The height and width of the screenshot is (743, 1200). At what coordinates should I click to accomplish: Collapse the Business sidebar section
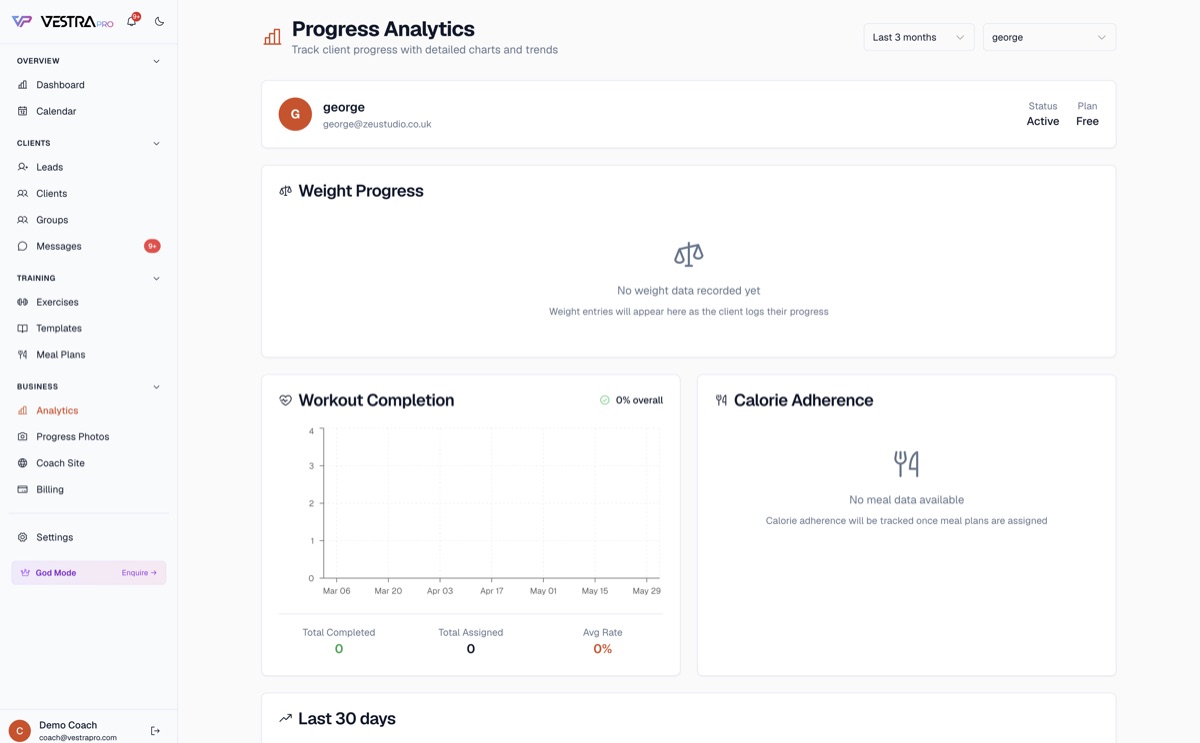[156, 386]
